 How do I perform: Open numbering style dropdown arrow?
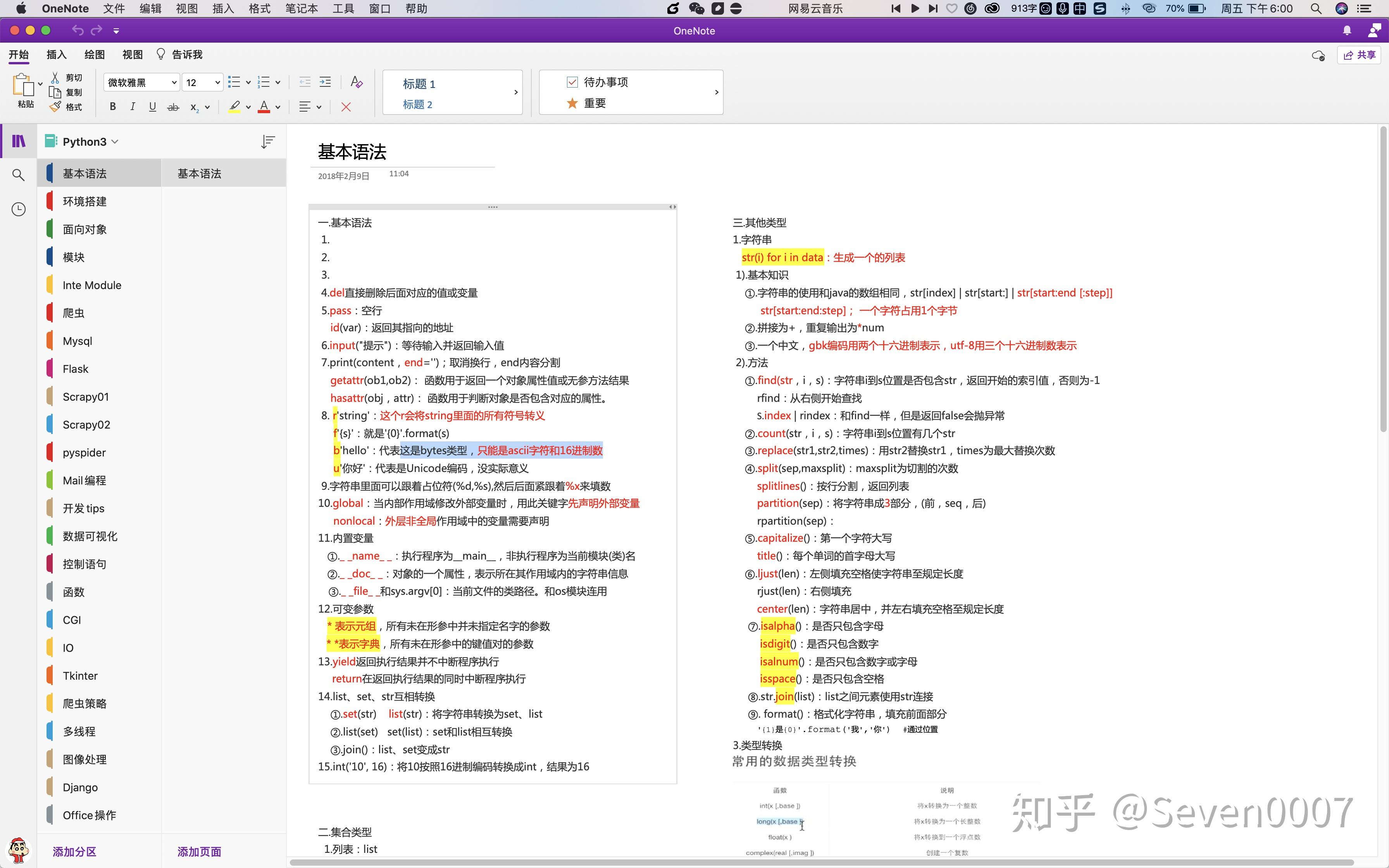click(x=278, y=83)
